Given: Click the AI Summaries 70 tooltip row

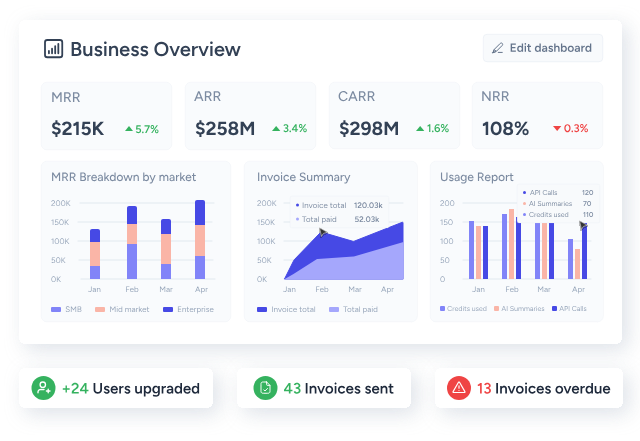Looking at the screenshot, I should click(558, 203).
